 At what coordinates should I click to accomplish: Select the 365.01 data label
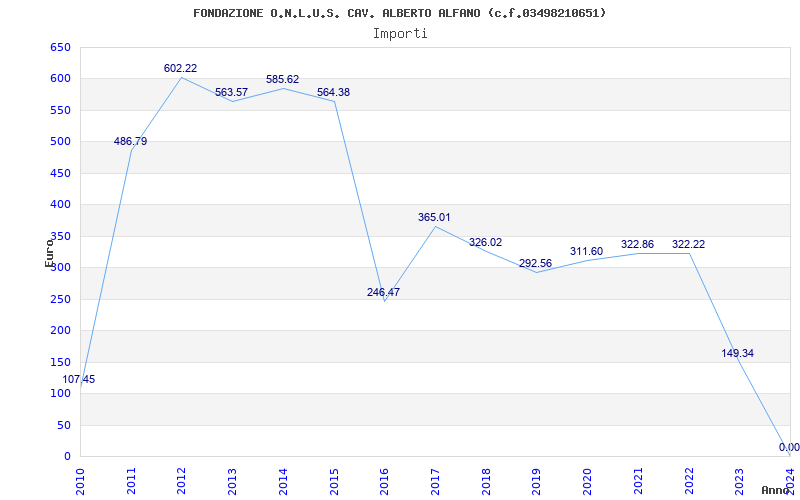click(434, 217)
